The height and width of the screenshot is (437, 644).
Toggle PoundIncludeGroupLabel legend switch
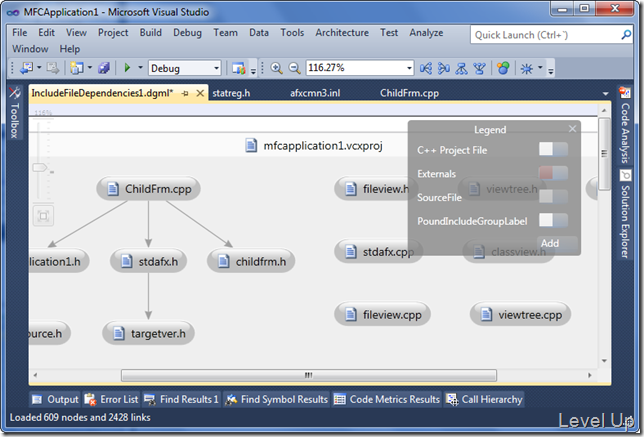click(553, 221)
